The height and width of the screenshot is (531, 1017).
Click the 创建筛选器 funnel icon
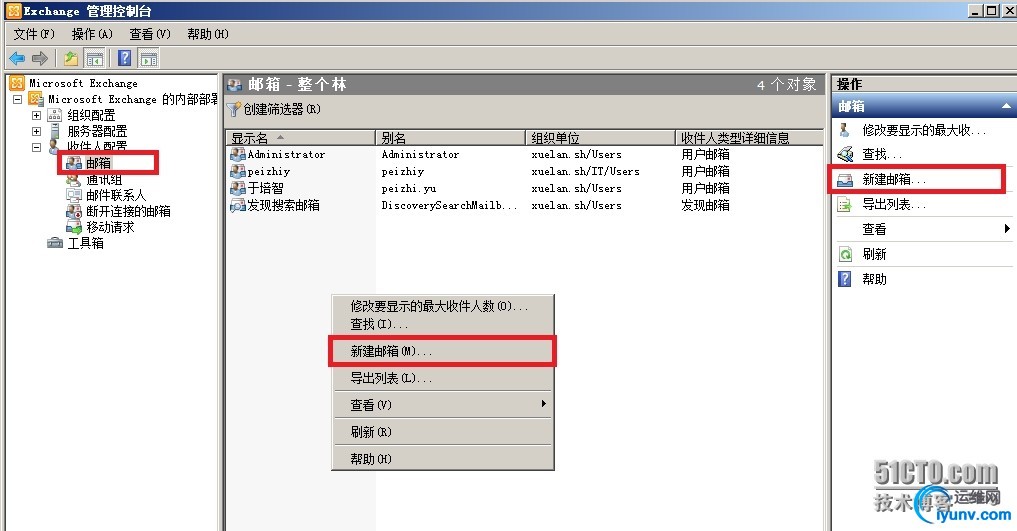click(233, 110)
